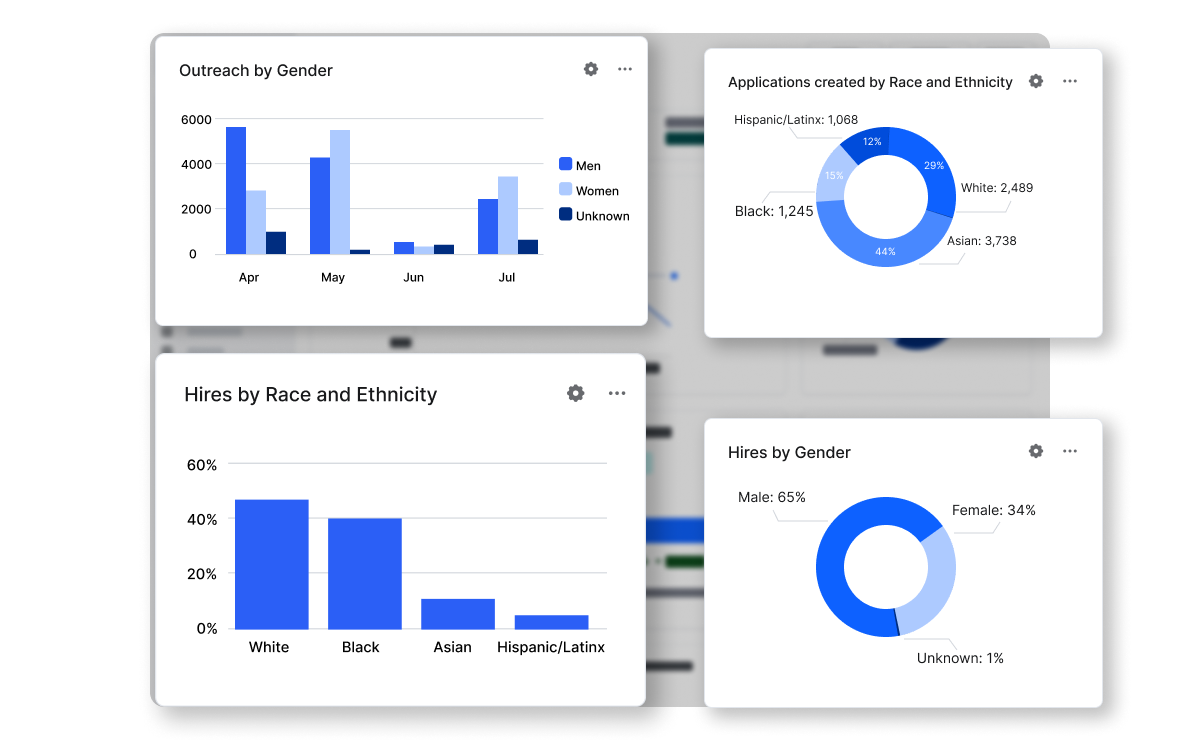
Task: Click the 'Hispanic/Latinx: 1,068' data label
Action: [796, 119]
